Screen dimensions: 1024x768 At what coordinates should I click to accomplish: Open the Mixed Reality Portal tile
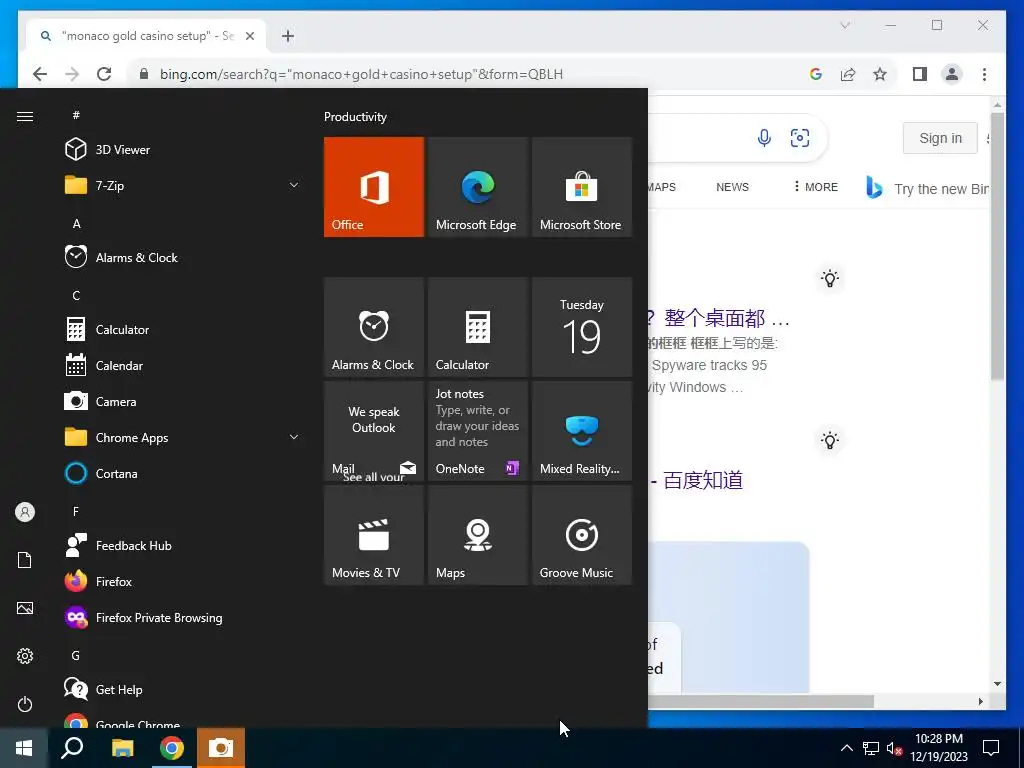click(x=582, y=431)
